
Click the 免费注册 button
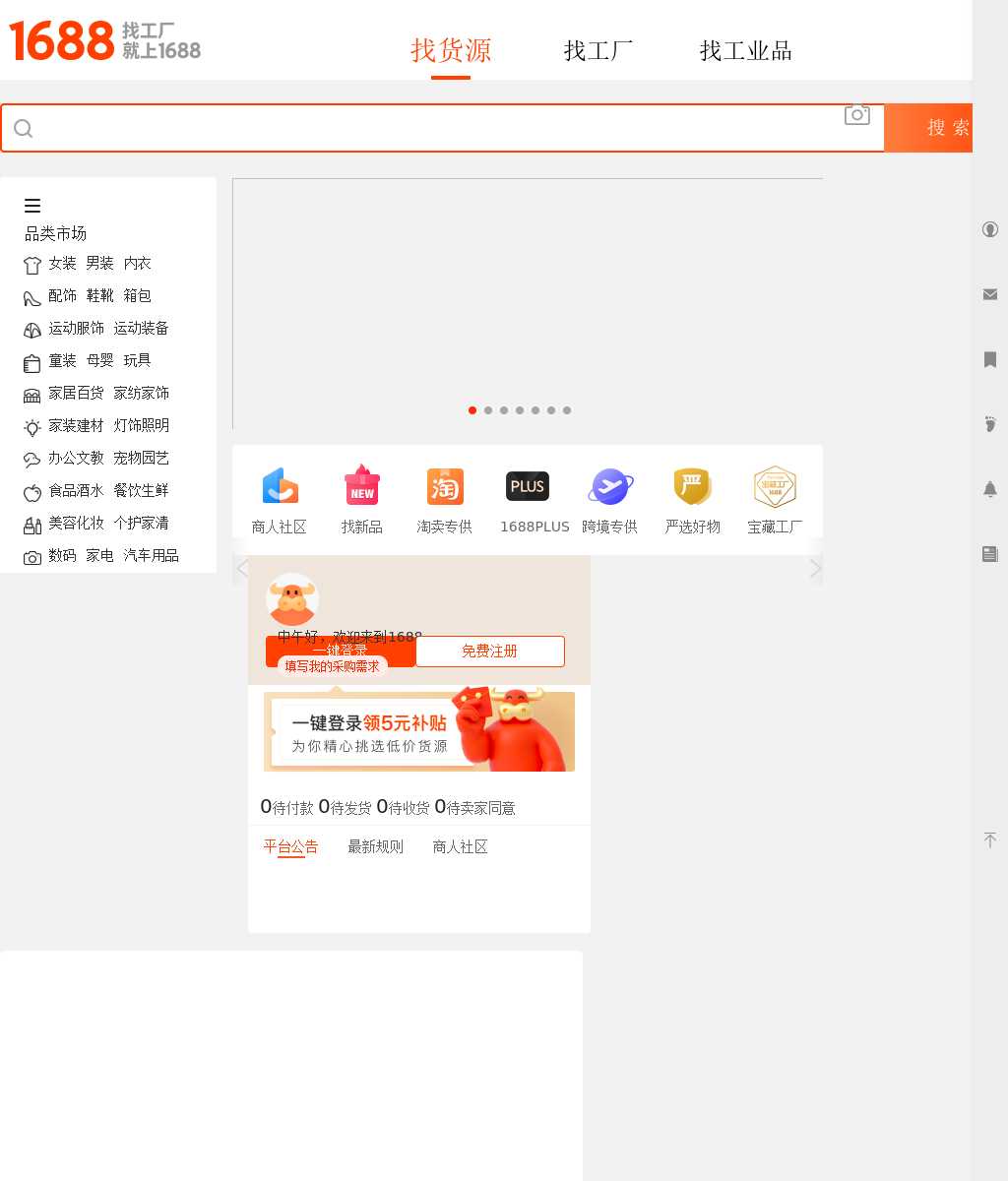click(x=489, y=652)
